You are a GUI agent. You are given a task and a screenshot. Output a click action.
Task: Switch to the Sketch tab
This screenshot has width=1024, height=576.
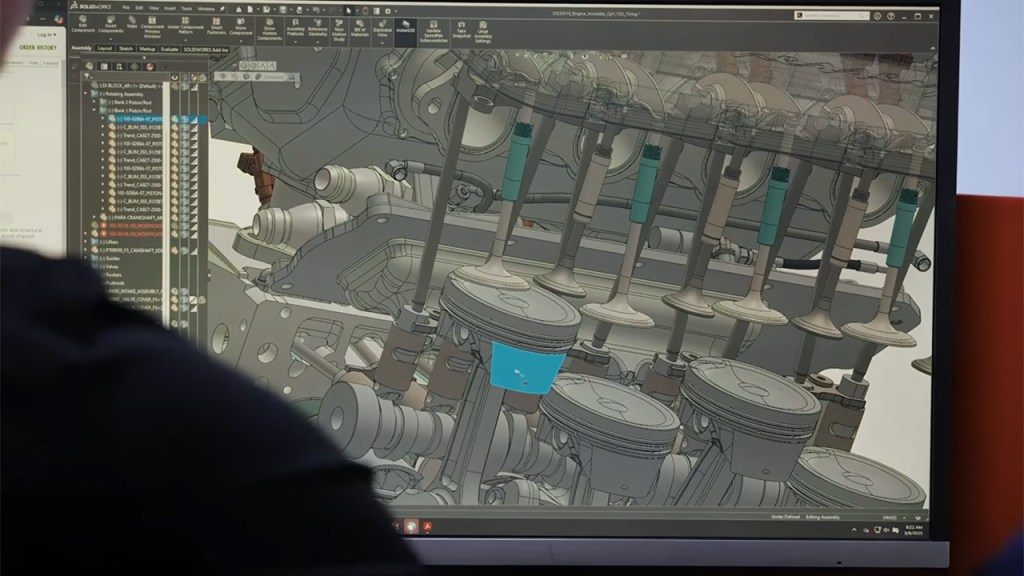point(126,49)
